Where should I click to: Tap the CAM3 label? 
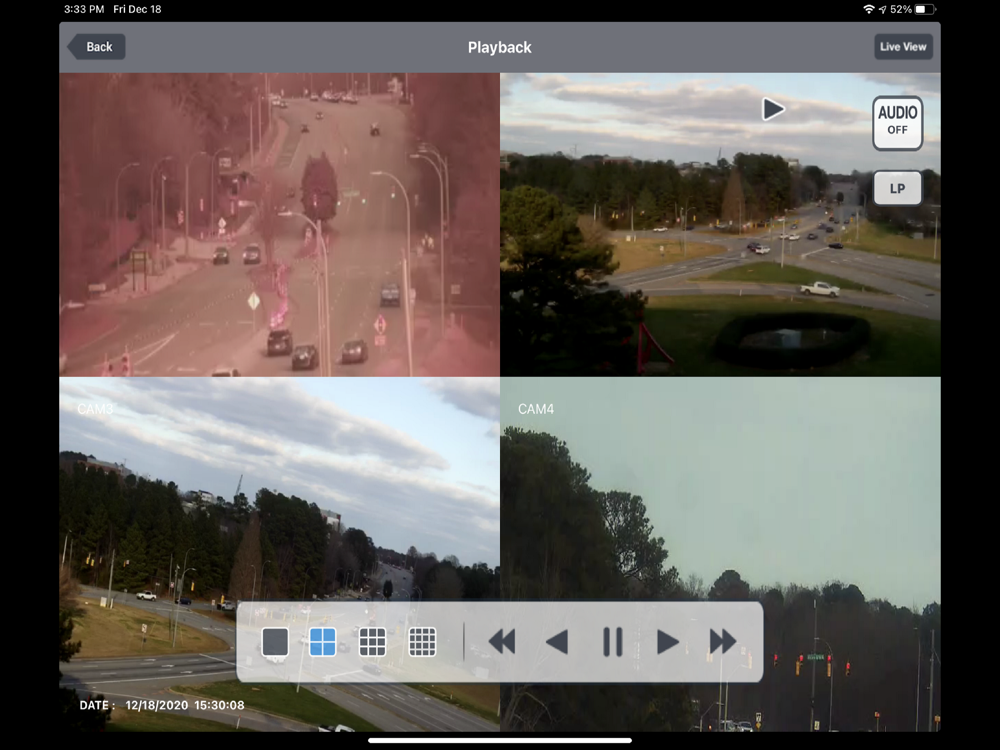click(x=95, y=409)
